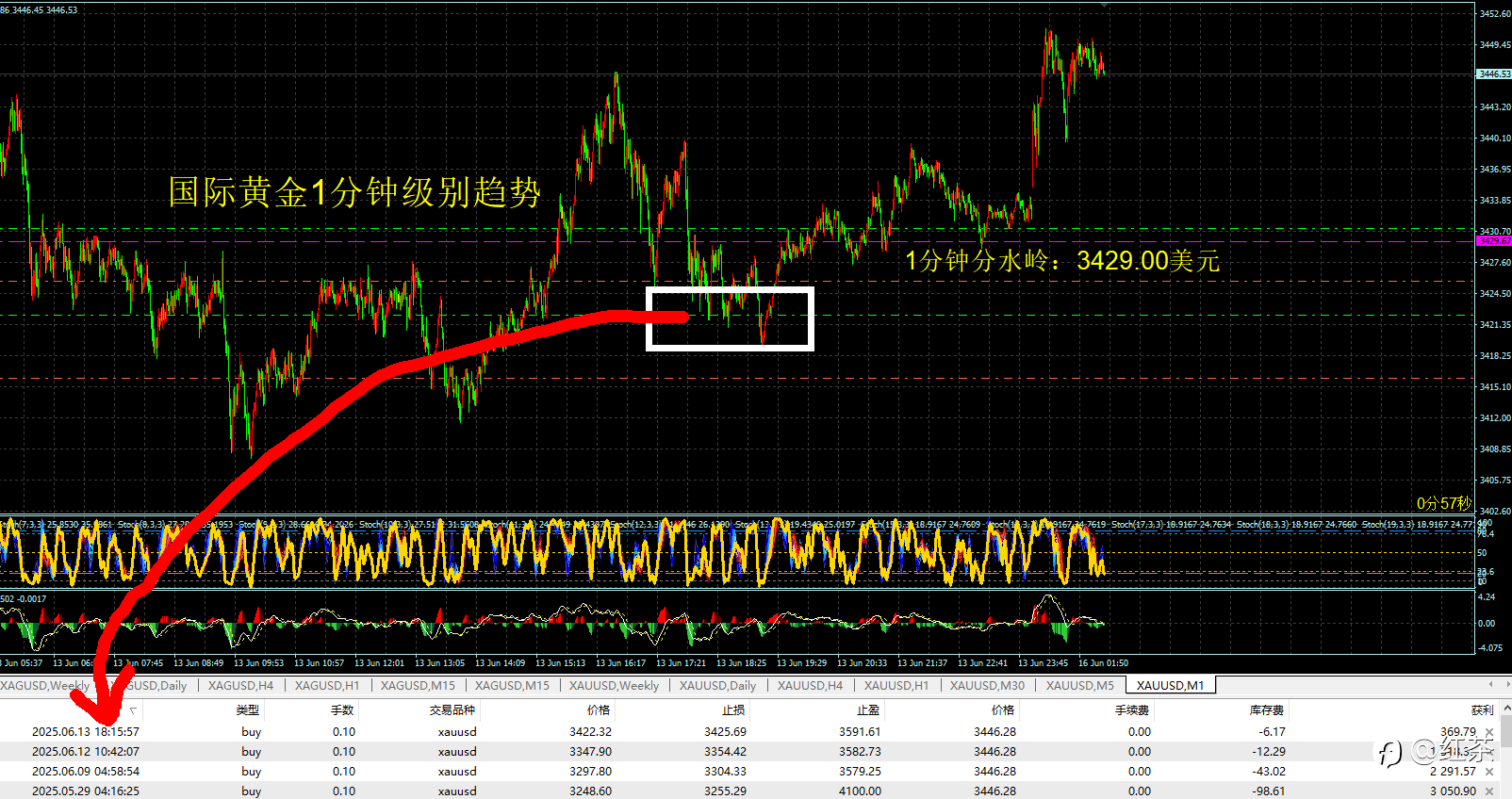This screenshot has height=799, width=1512.
Task: Click take profit value 3579.25
Action: (x=860, y=772)
